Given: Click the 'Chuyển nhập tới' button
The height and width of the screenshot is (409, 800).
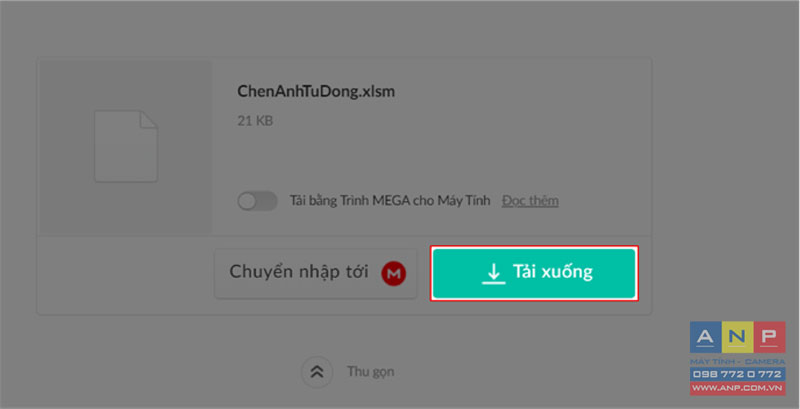Looking at the screenshot, I should [315, 273].
